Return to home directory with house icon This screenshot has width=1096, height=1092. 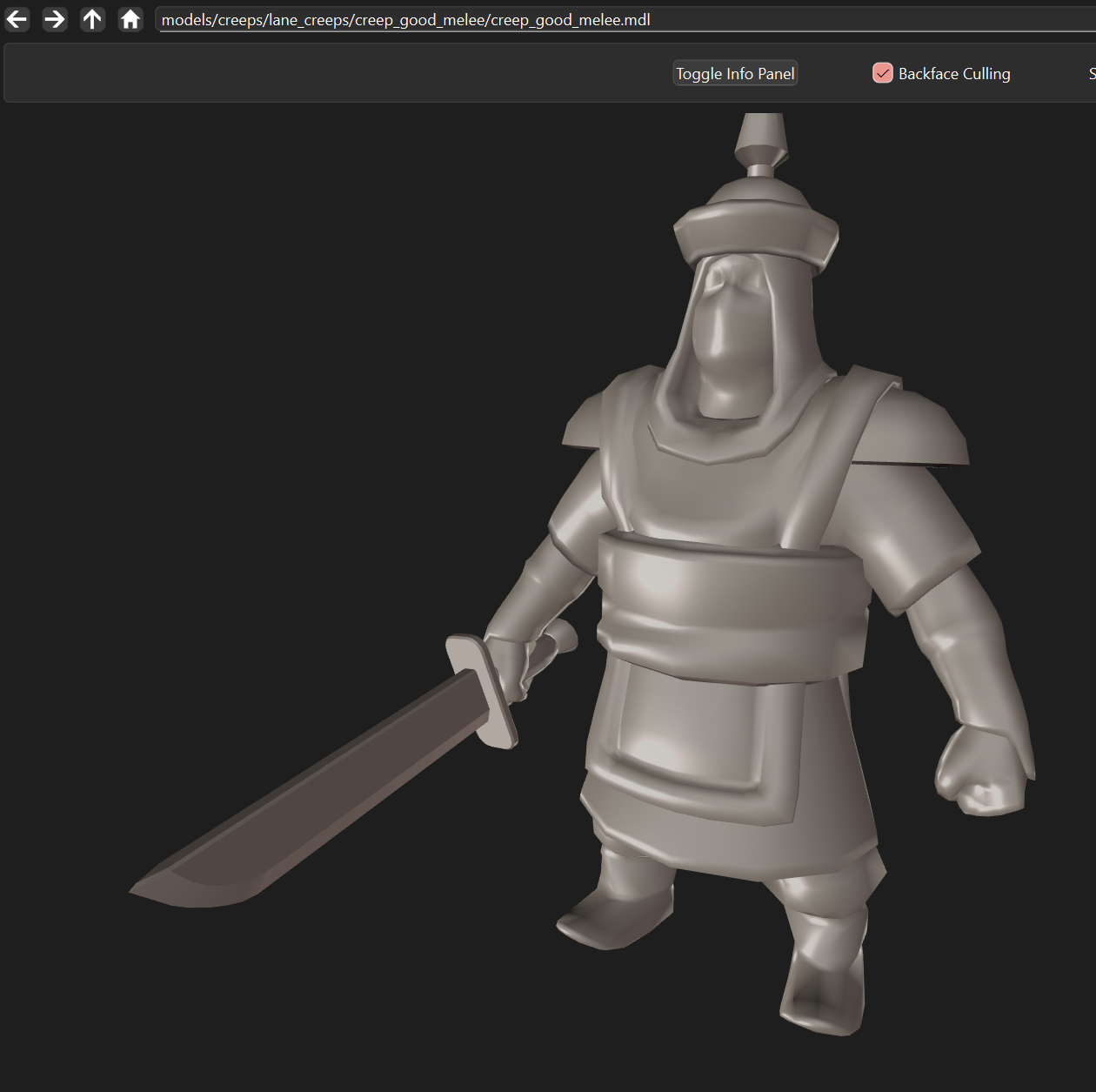point(130,19)
